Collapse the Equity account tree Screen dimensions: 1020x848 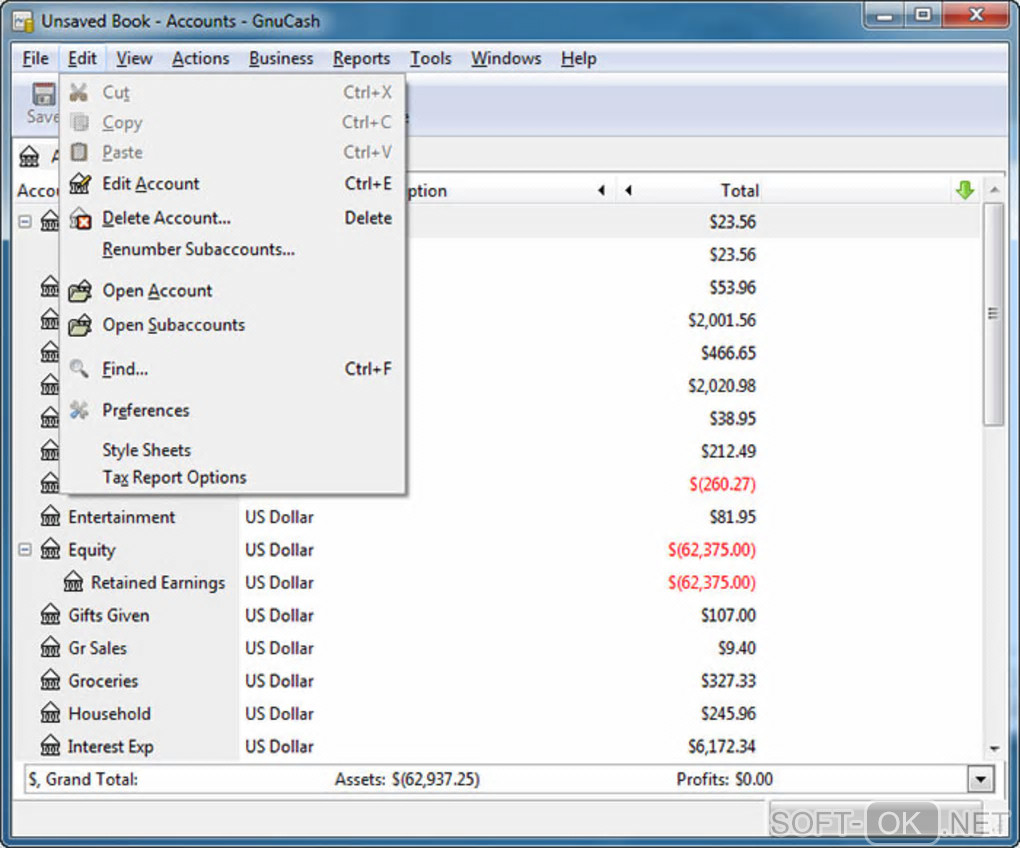coord(25,550)
